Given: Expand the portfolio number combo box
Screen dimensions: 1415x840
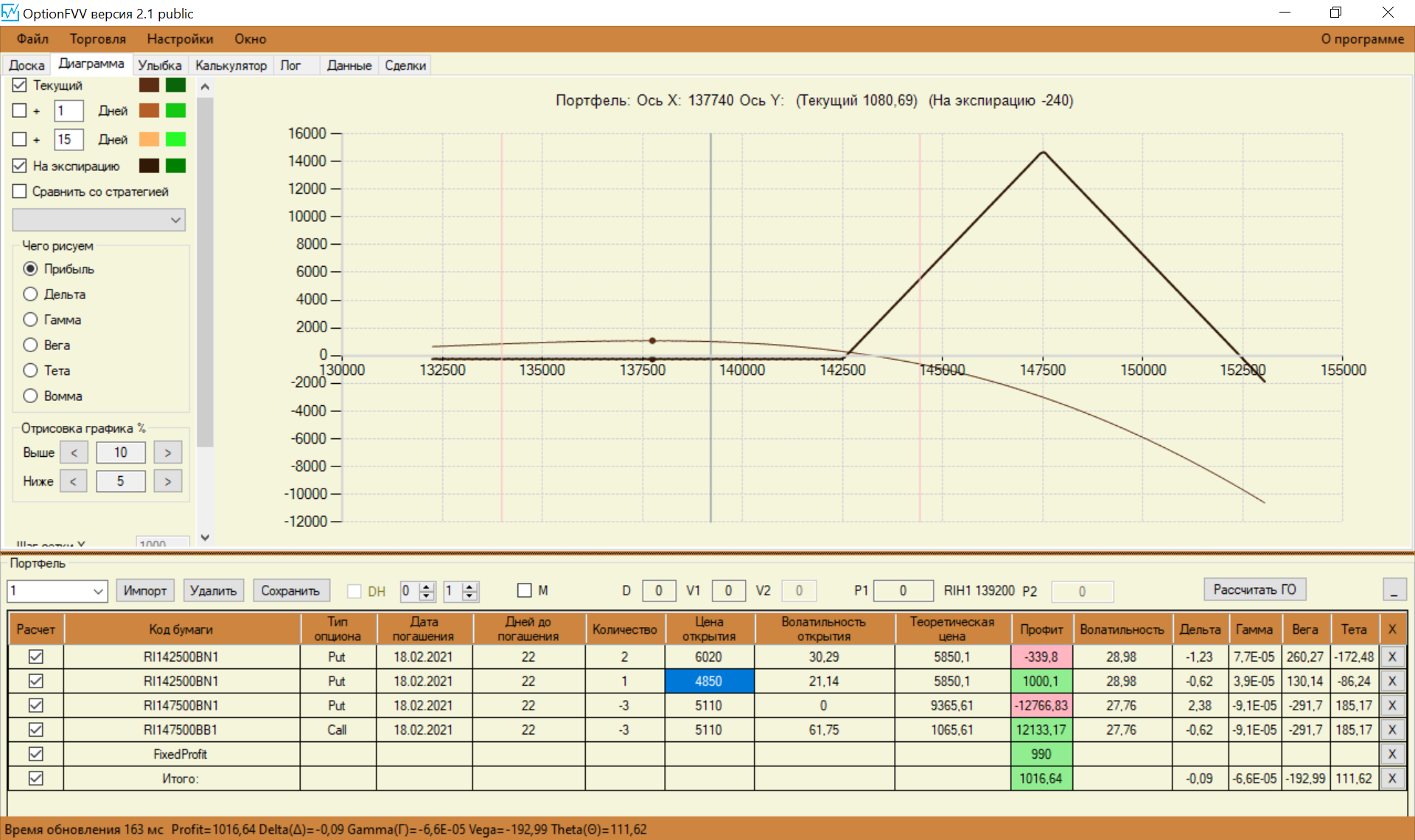Looking at the screenshot, I should 98,591.
